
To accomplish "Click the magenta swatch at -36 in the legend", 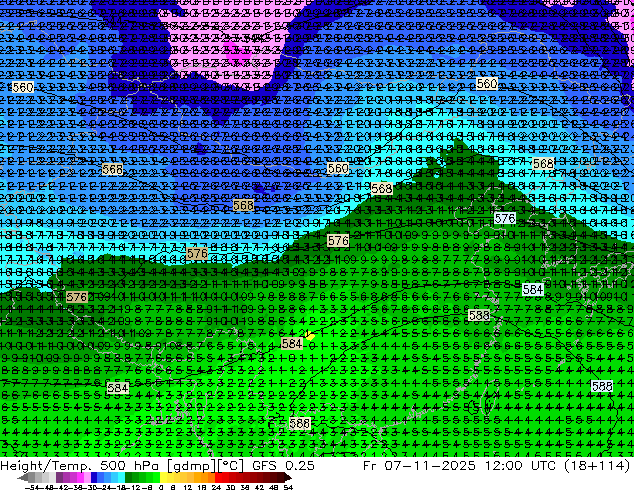I will click(x=80, y=477).
